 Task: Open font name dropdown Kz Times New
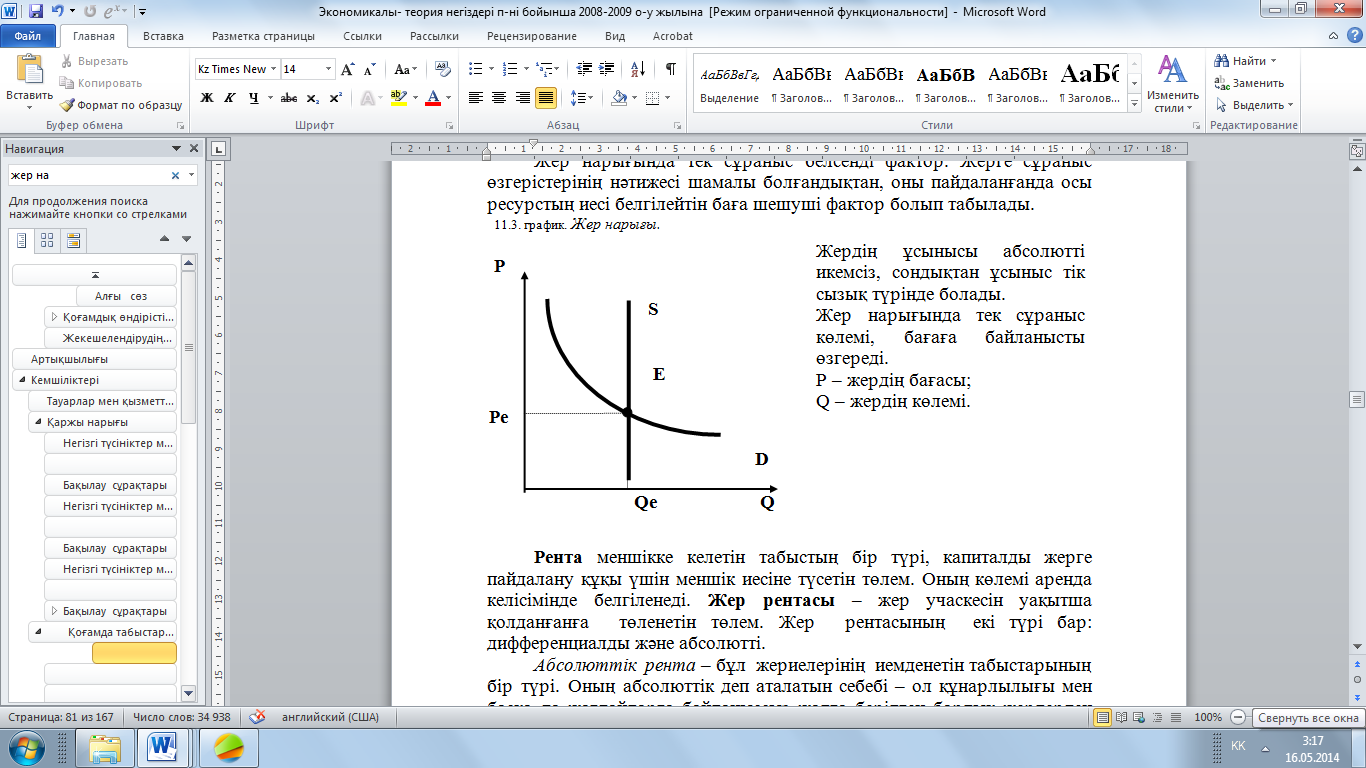(x=271, y=69)
